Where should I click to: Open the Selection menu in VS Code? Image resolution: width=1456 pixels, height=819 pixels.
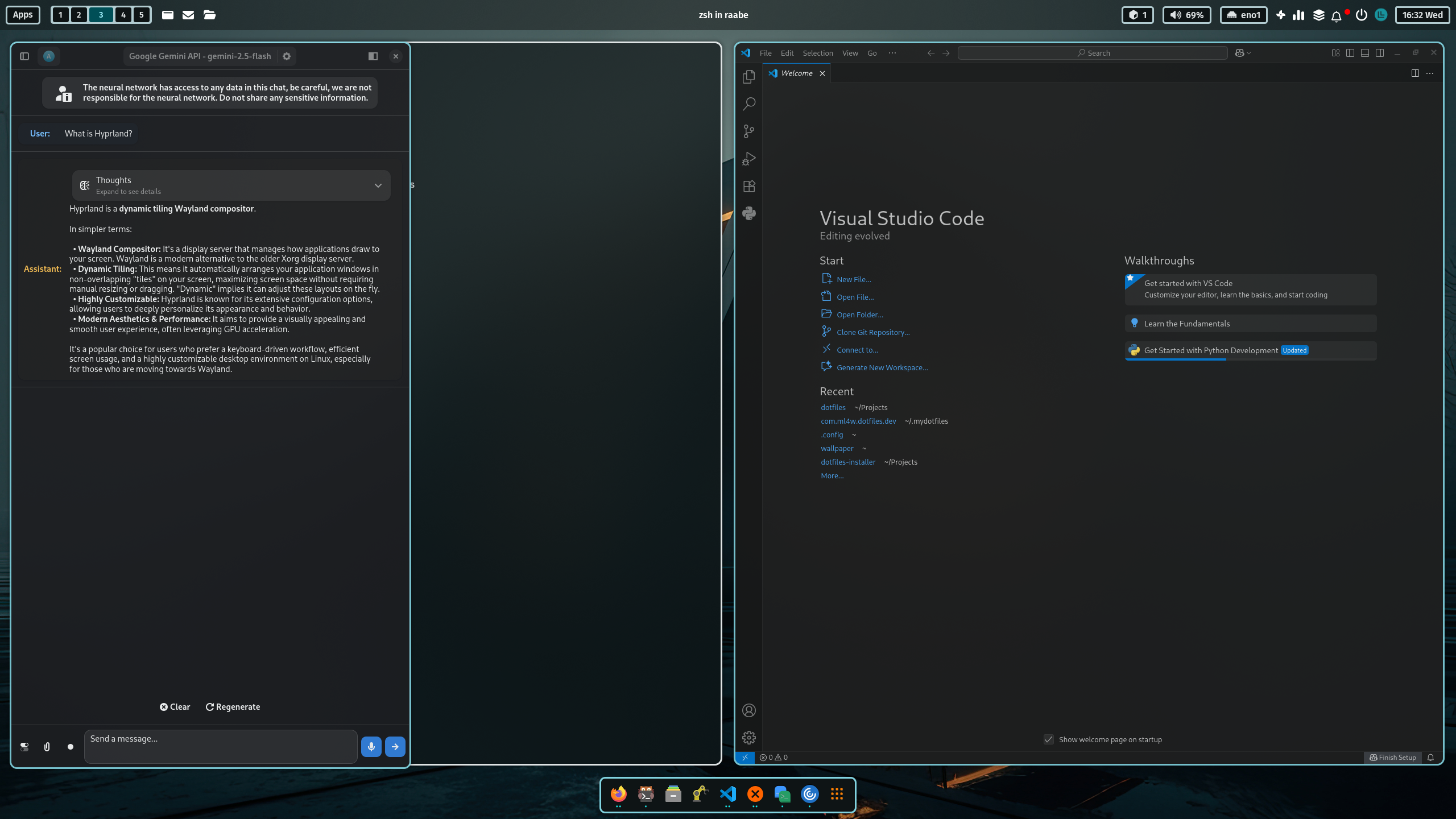[817, 53]
